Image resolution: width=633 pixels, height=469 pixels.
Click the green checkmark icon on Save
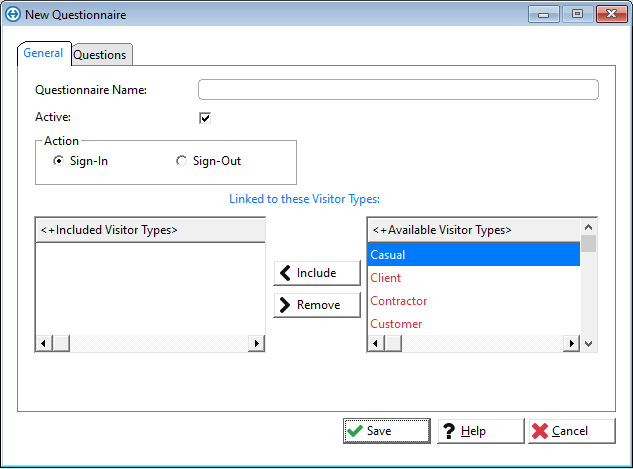tap(354, 431)
